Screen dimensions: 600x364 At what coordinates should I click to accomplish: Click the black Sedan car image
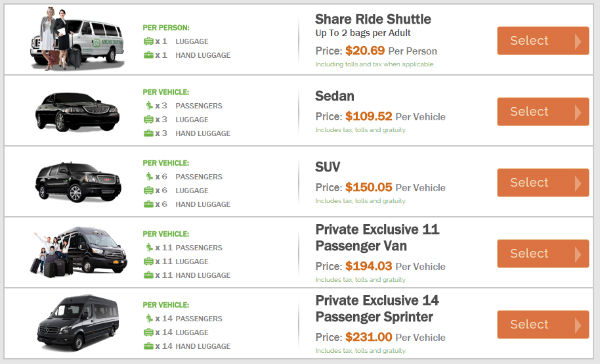coord(77,112)
